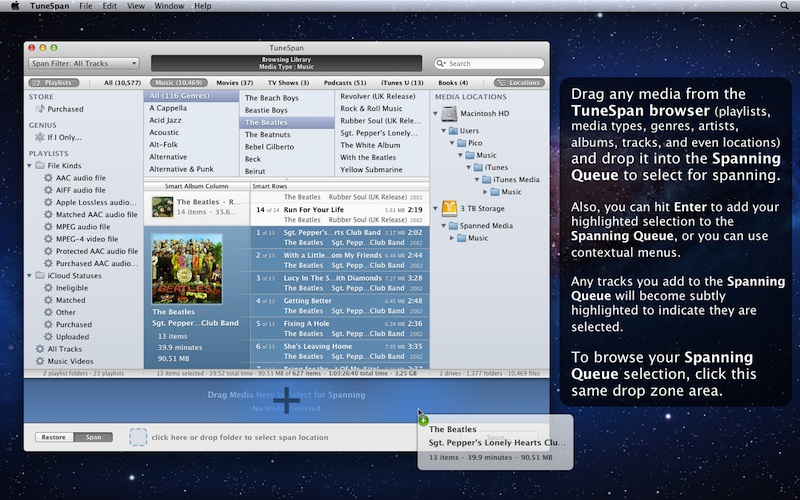The width and height of the screenshot is (800, 500).
Task: Click the Purchased store icon in sidebar
Action: (37, 109)
